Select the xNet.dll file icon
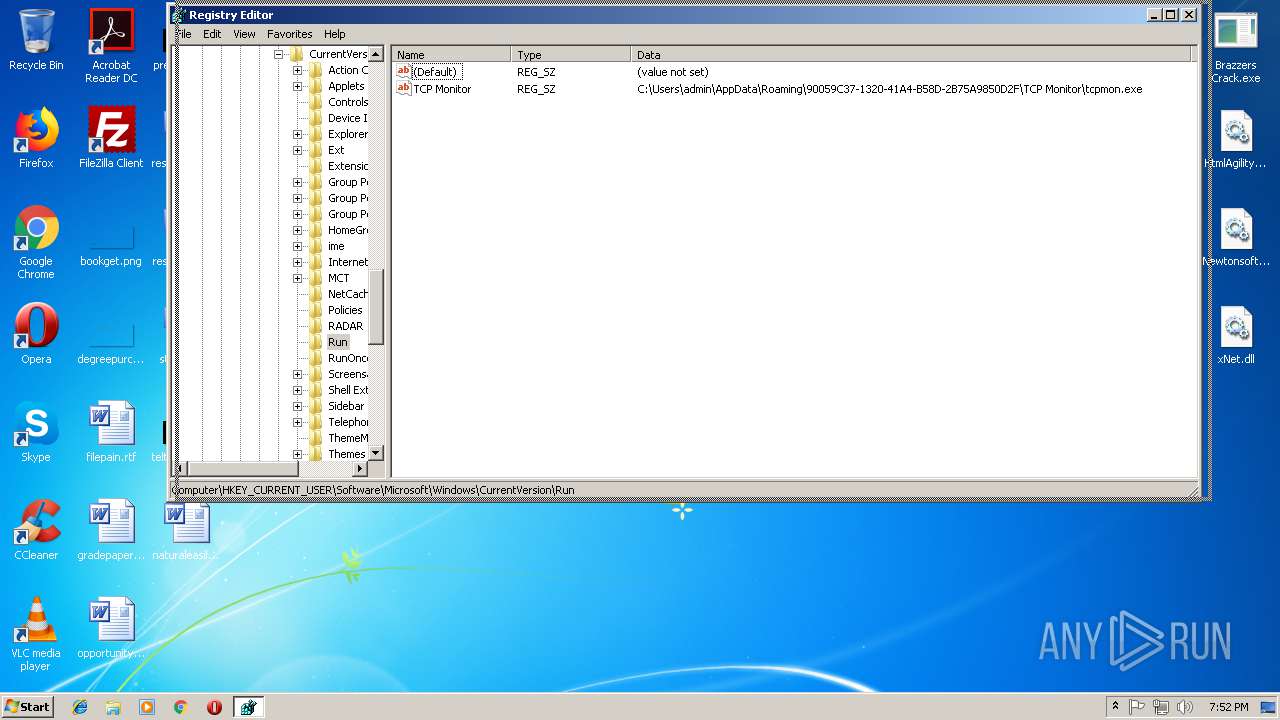Screen dimensions: 1280x720 1236,335
